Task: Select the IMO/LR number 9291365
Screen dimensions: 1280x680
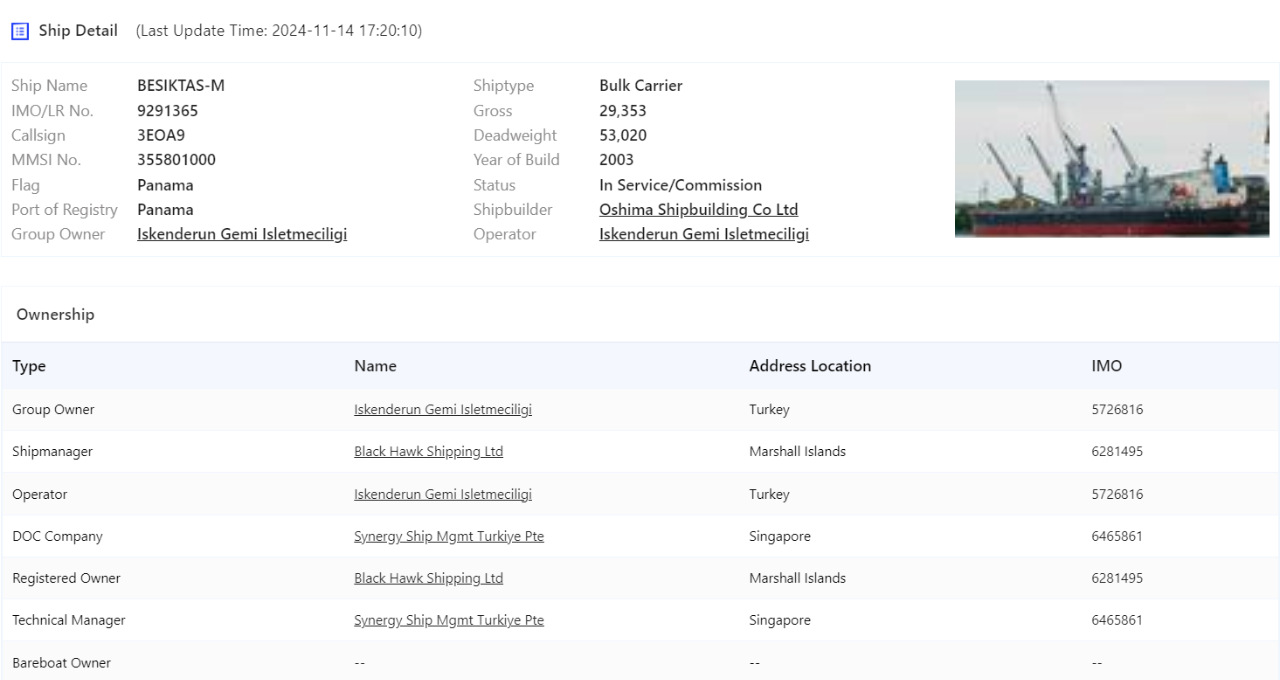Action: [167, 111]
